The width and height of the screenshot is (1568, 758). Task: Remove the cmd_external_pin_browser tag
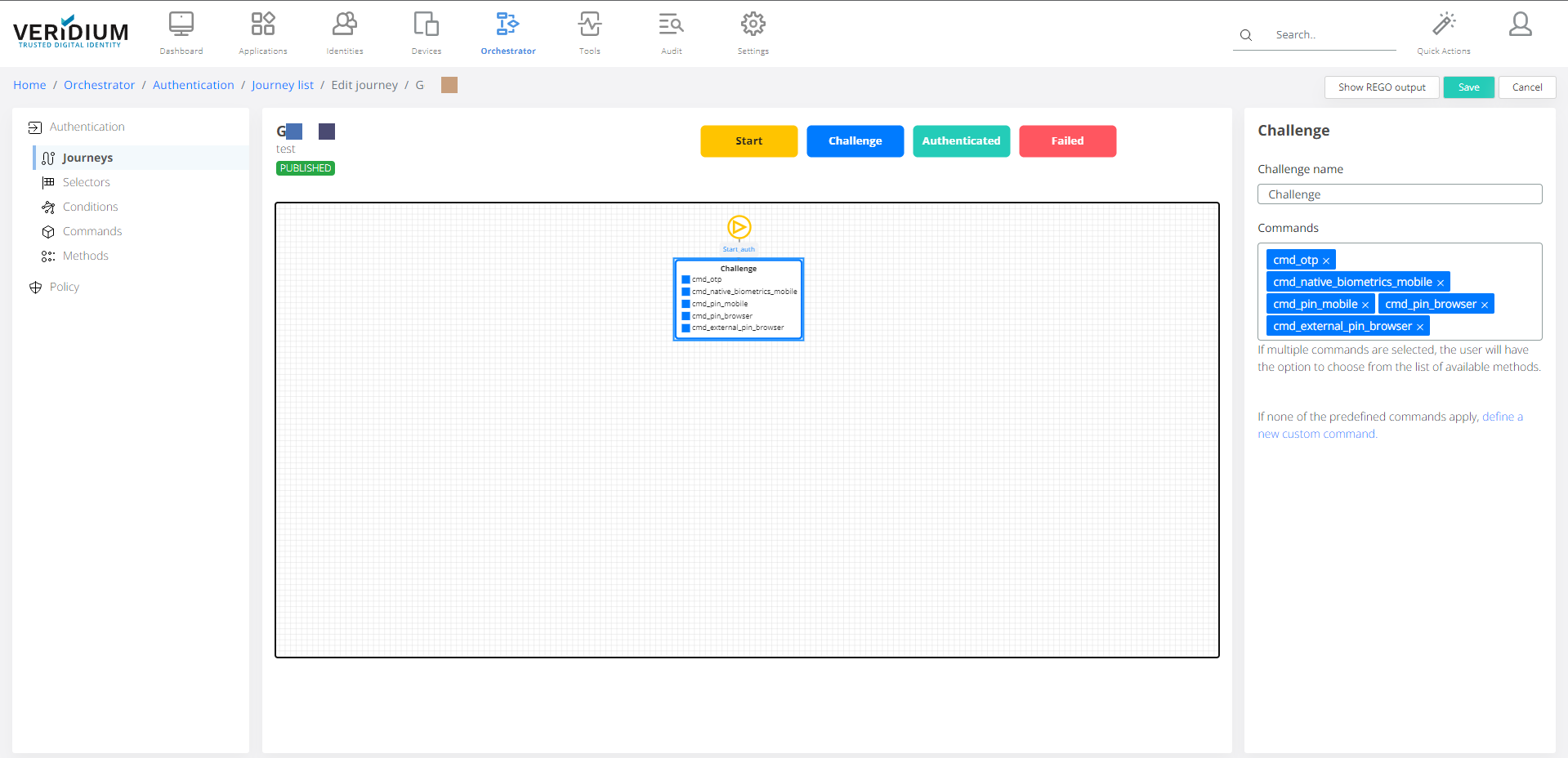(x=1420, y=327)
